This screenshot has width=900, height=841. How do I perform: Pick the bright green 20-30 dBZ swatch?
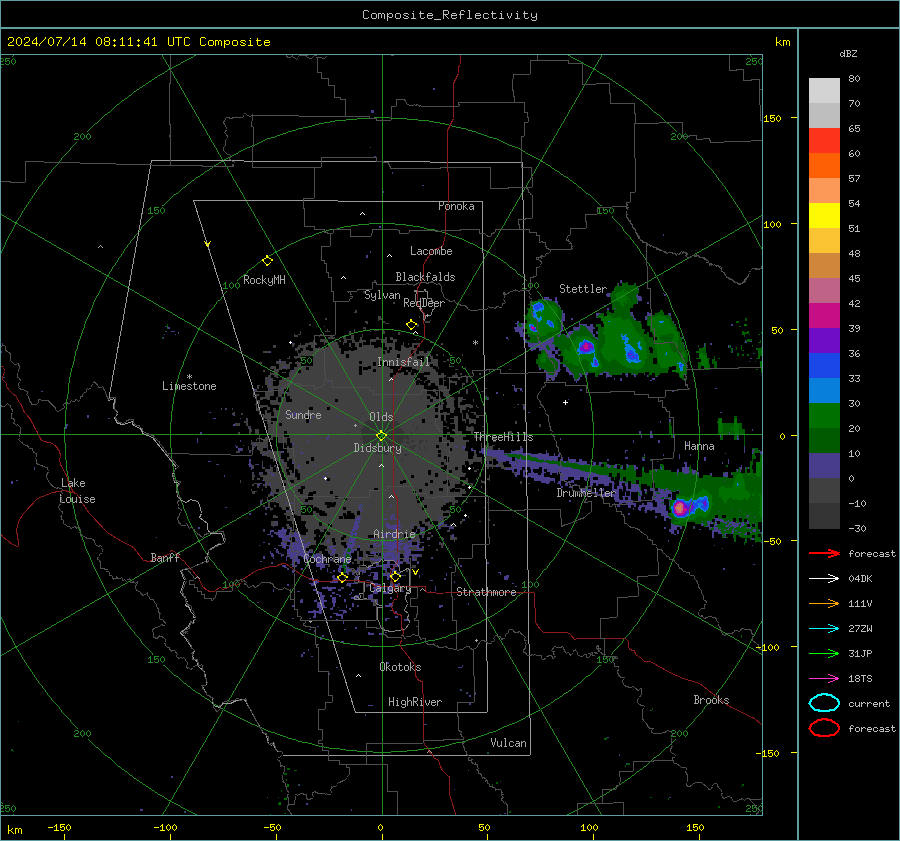[x=824, y=416]
